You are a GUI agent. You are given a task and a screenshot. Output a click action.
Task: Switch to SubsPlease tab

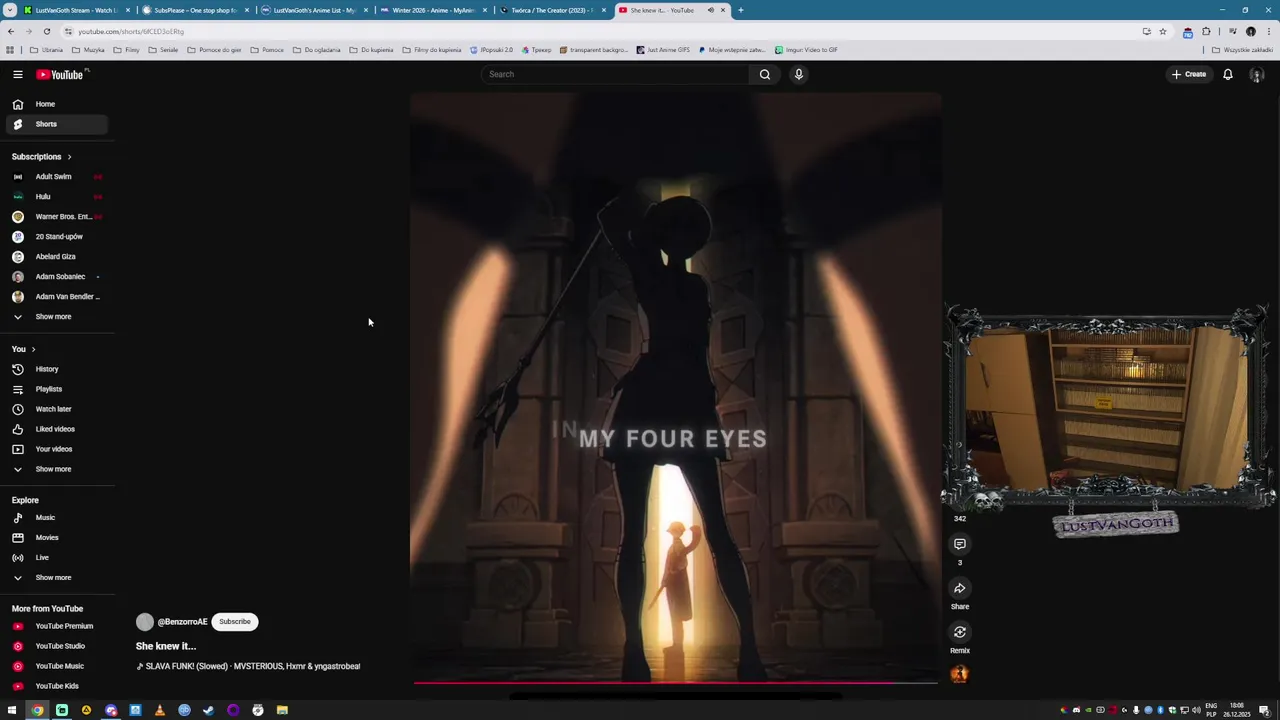point(195,10)
